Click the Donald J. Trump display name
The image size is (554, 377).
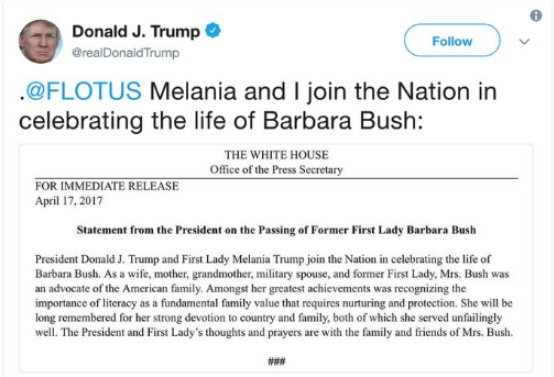[x=136, y=31]
